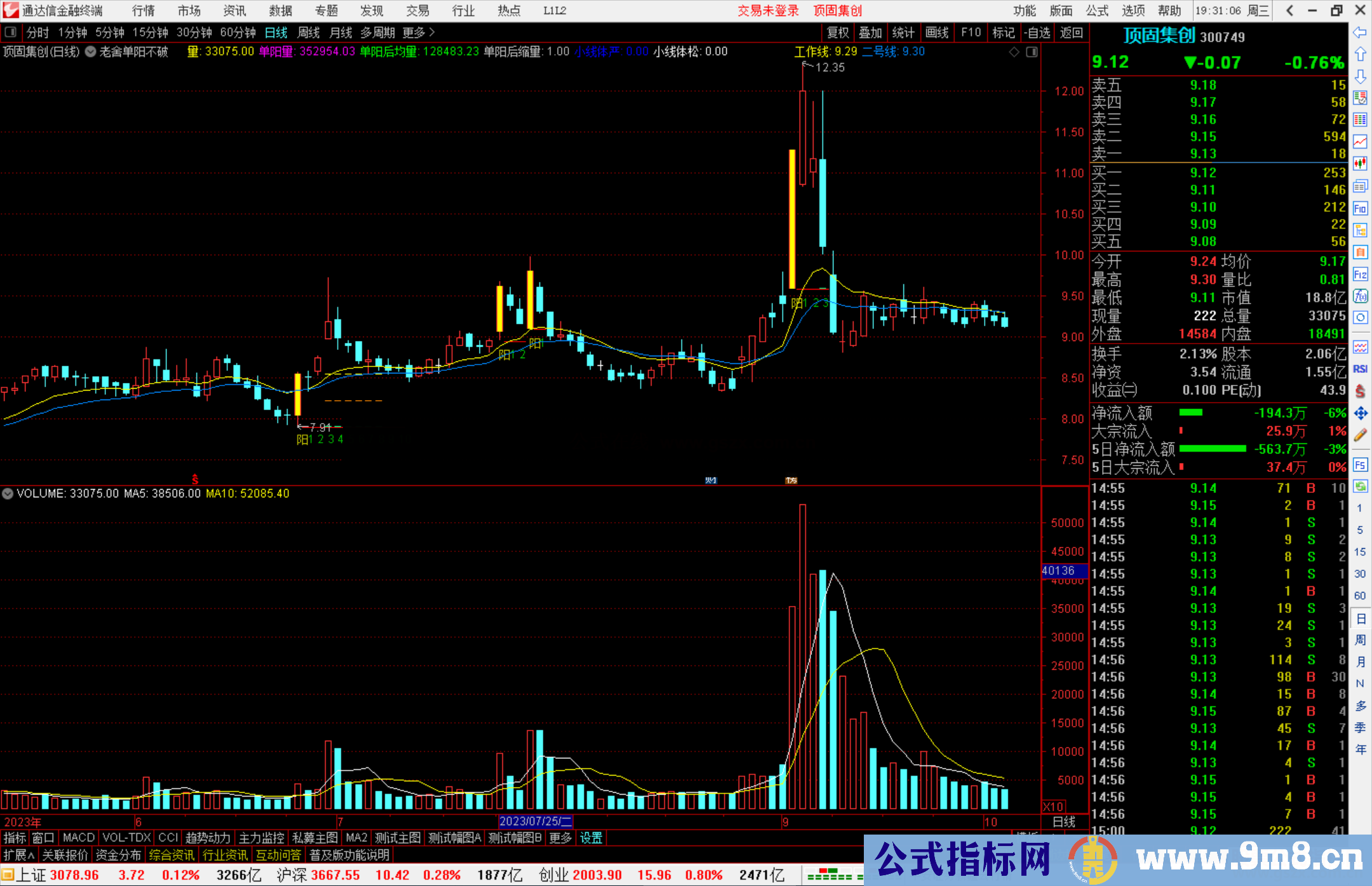Select the MACD indicator tab
This screenshot has width=1372, height=886.
(x=79, y=838)
